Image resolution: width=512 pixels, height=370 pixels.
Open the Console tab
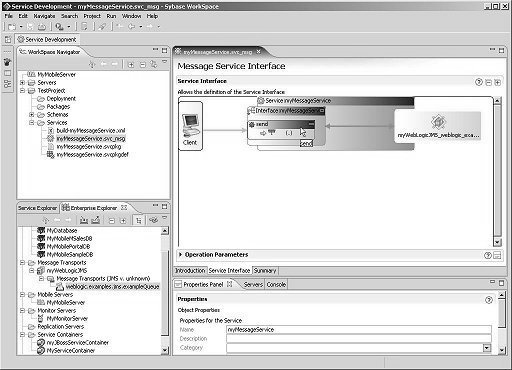pos(276,284)
